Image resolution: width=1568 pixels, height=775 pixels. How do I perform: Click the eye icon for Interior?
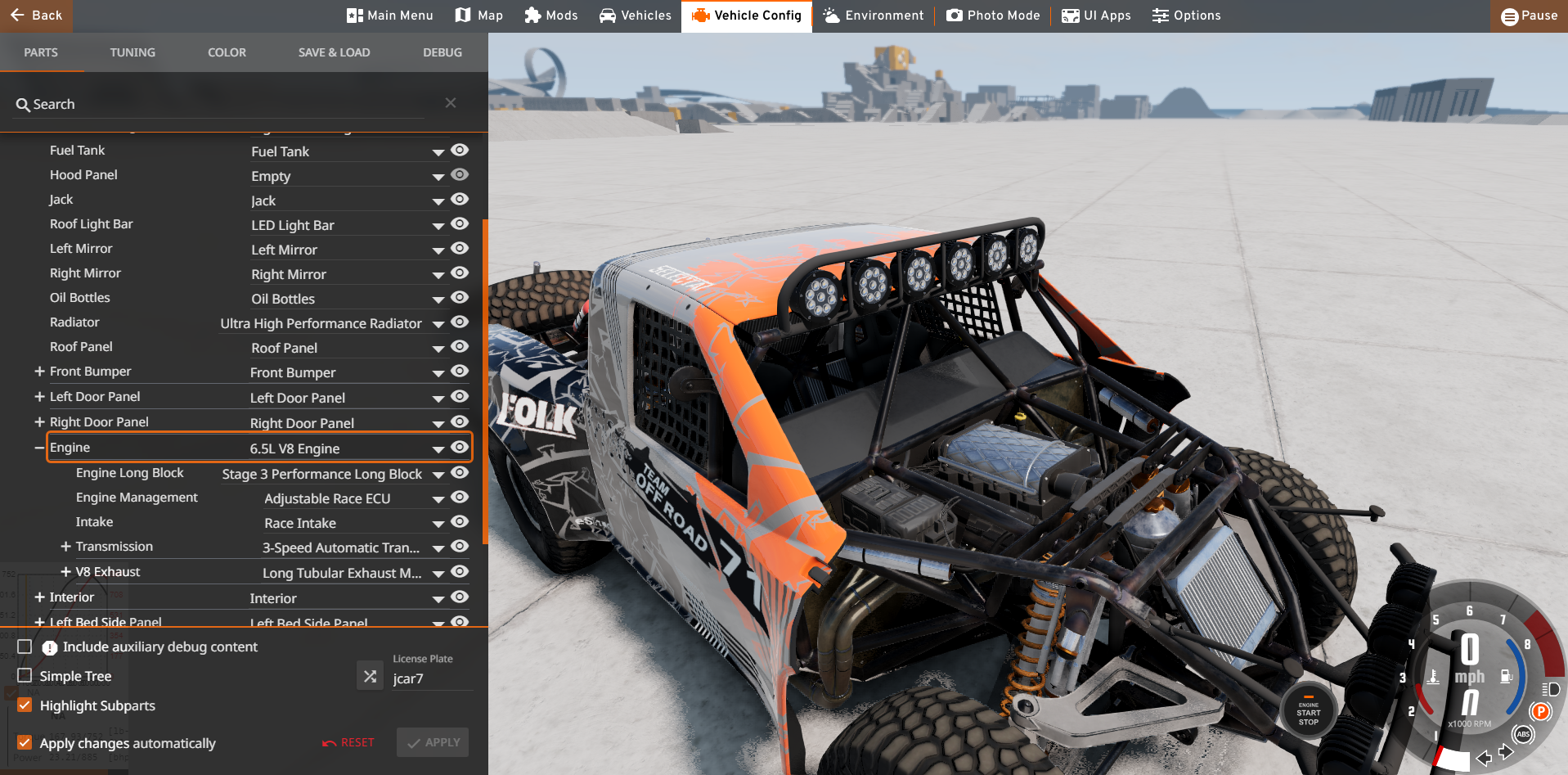(x=460, y=597)
